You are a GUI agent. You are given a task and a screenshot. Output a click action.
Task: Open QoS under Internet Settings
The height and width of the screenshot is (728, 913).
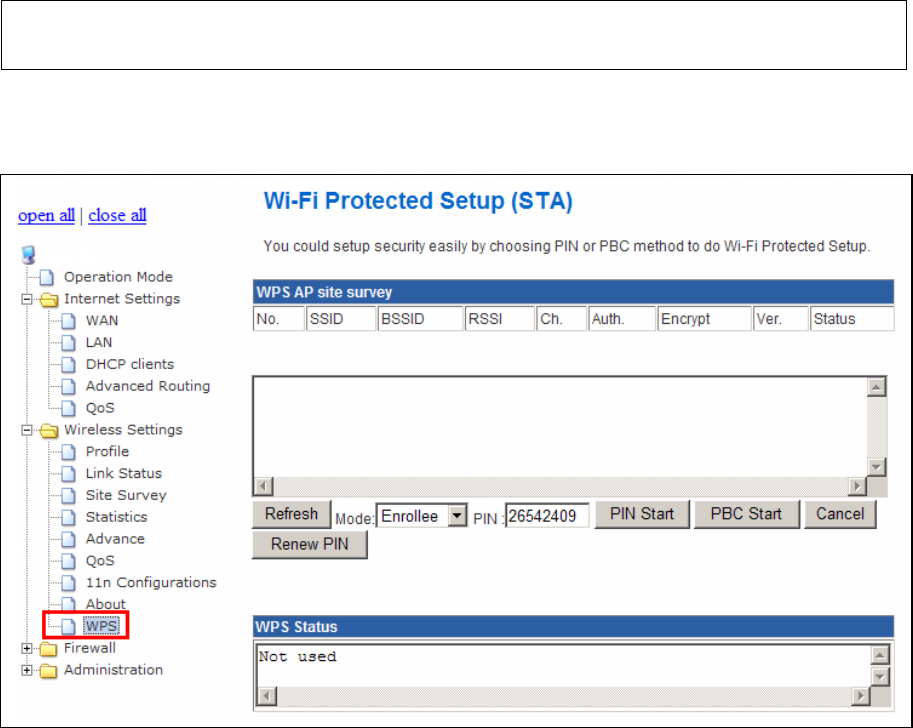pyautogui.click(x=100, y=408)
